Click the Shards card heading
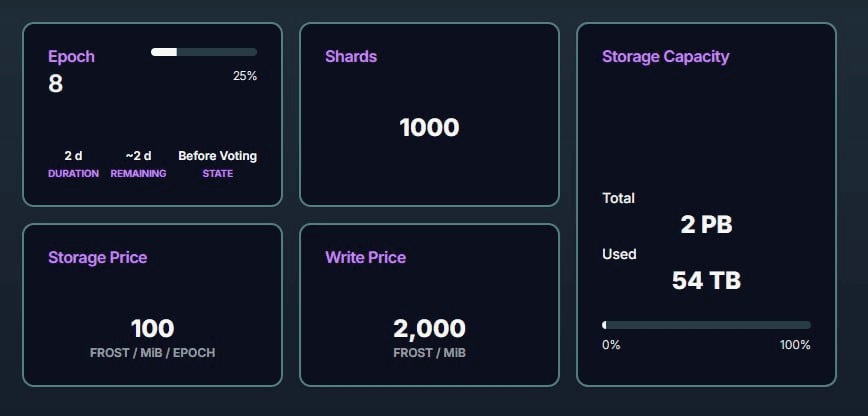 click(x=351, y=56)
